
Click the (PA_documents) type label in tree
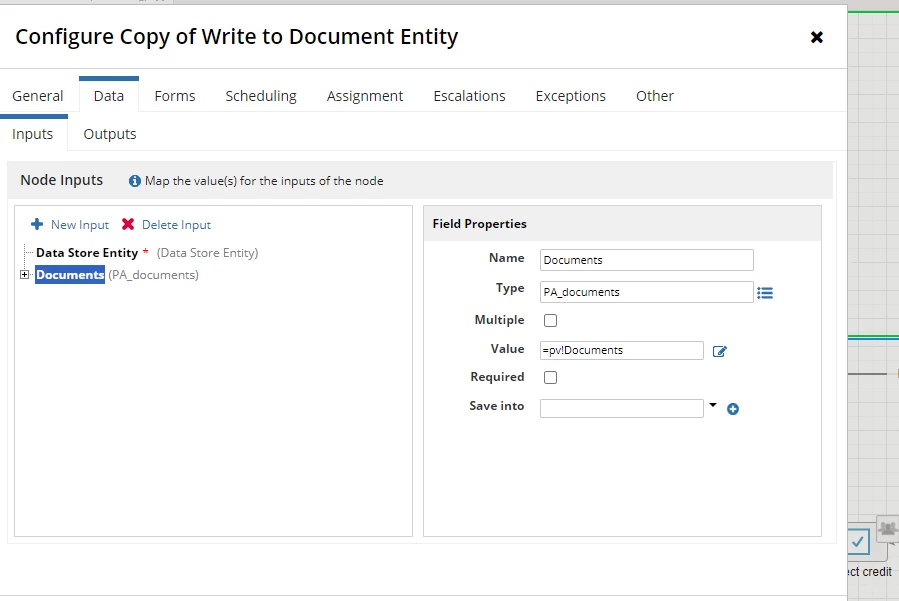tap(154, 275)
